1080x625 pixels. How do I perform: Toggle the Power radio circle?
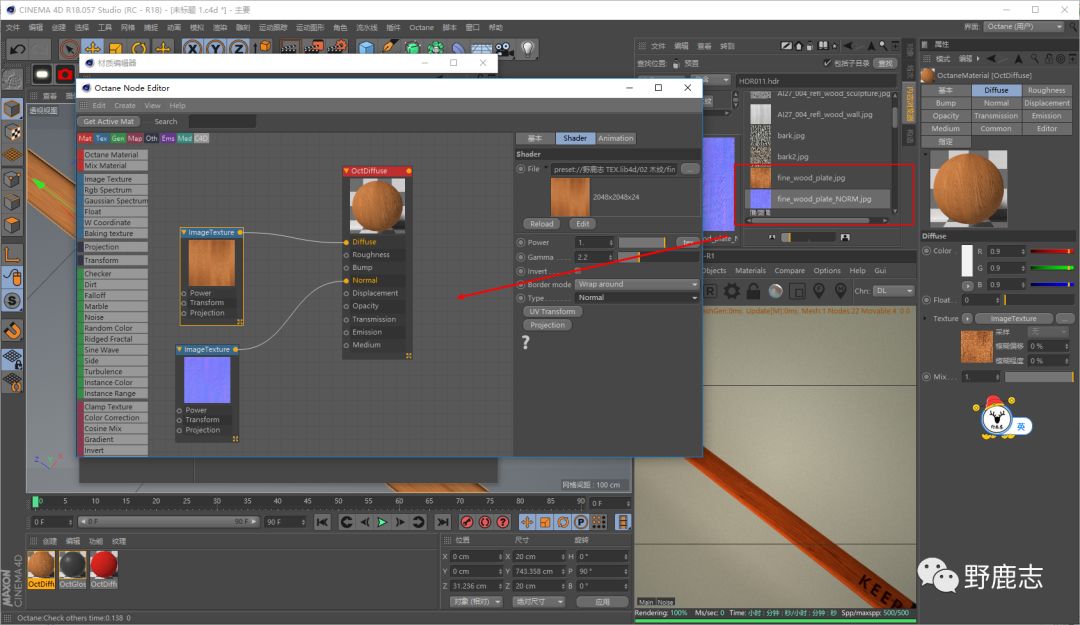pyautogui.click(x=520, y=242)
